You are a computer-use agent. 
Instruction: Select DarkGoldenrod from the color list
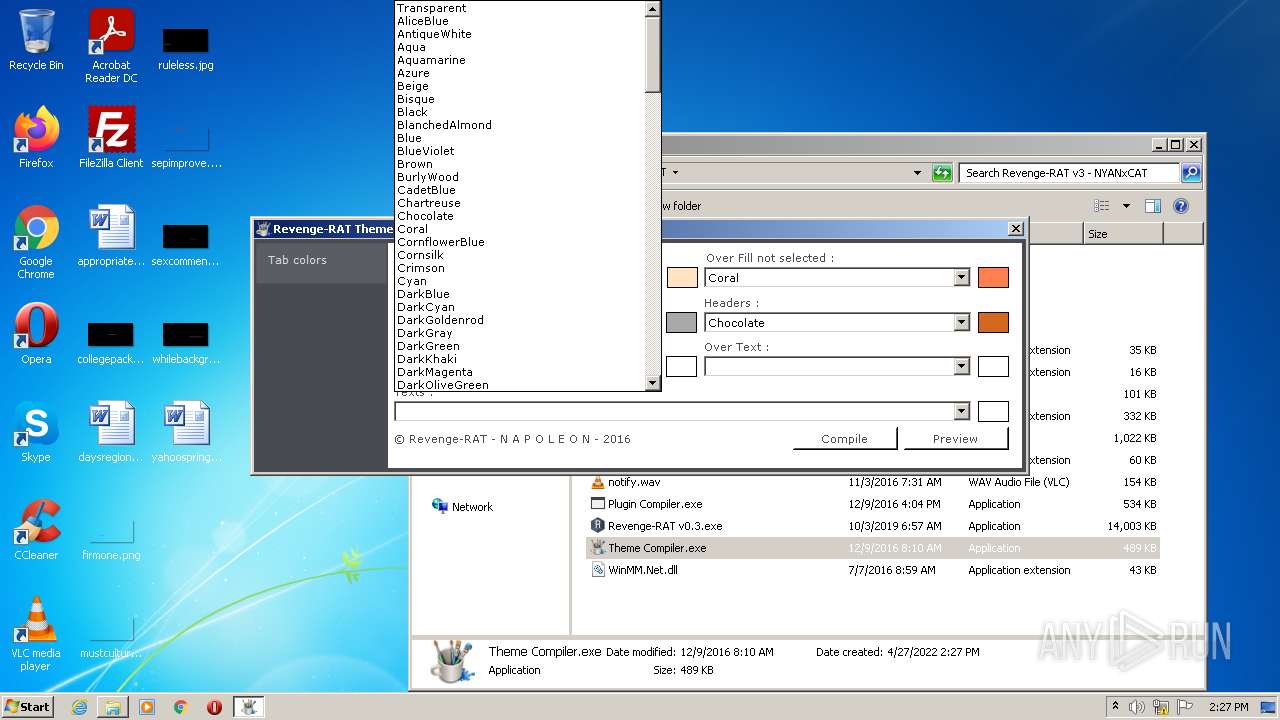(520, 320)
